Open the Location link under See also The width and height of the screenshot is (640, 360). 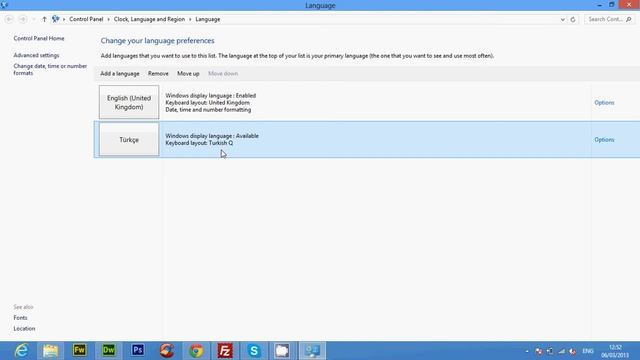coord(24,329)
